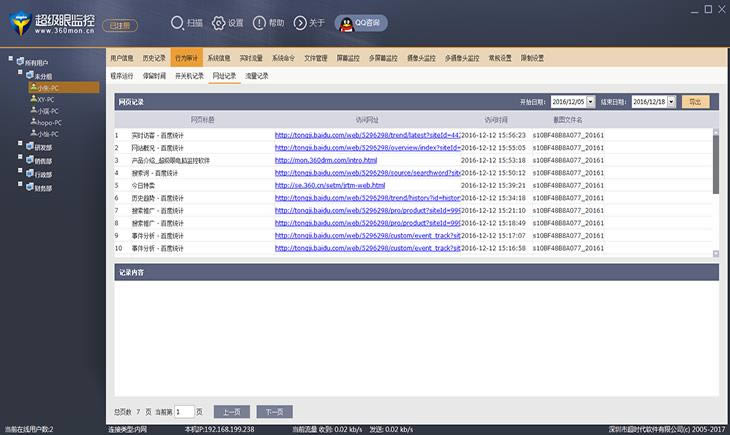This screenshot has width=730, height=435.
Task: Open 设置 settings gear icon
Action: click(218, 23)
